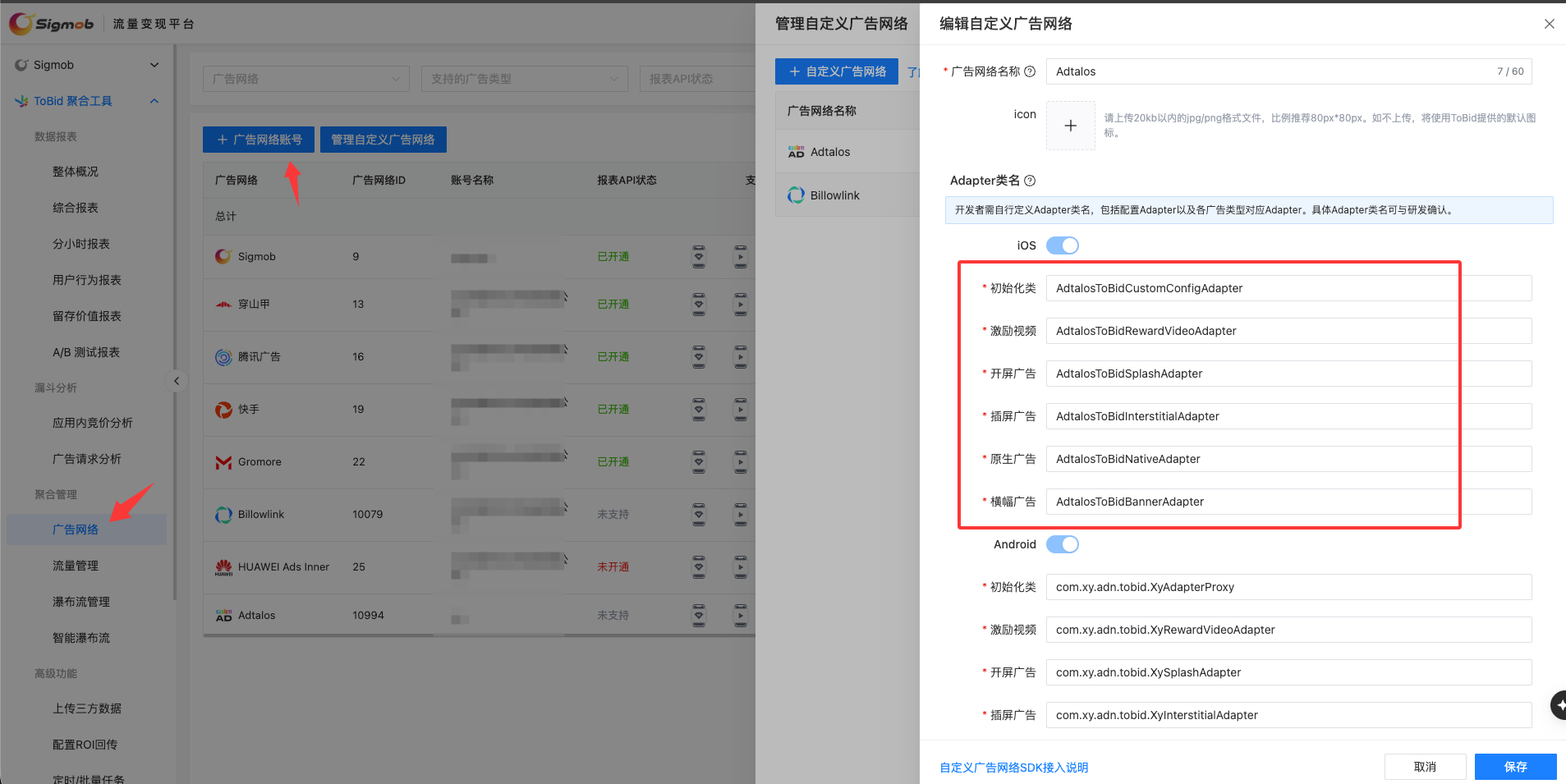The height and width of the screenshot is (784, 1566).
Task: Click the play ad-type icon in Sigmob row
Action: click(741, 257)
